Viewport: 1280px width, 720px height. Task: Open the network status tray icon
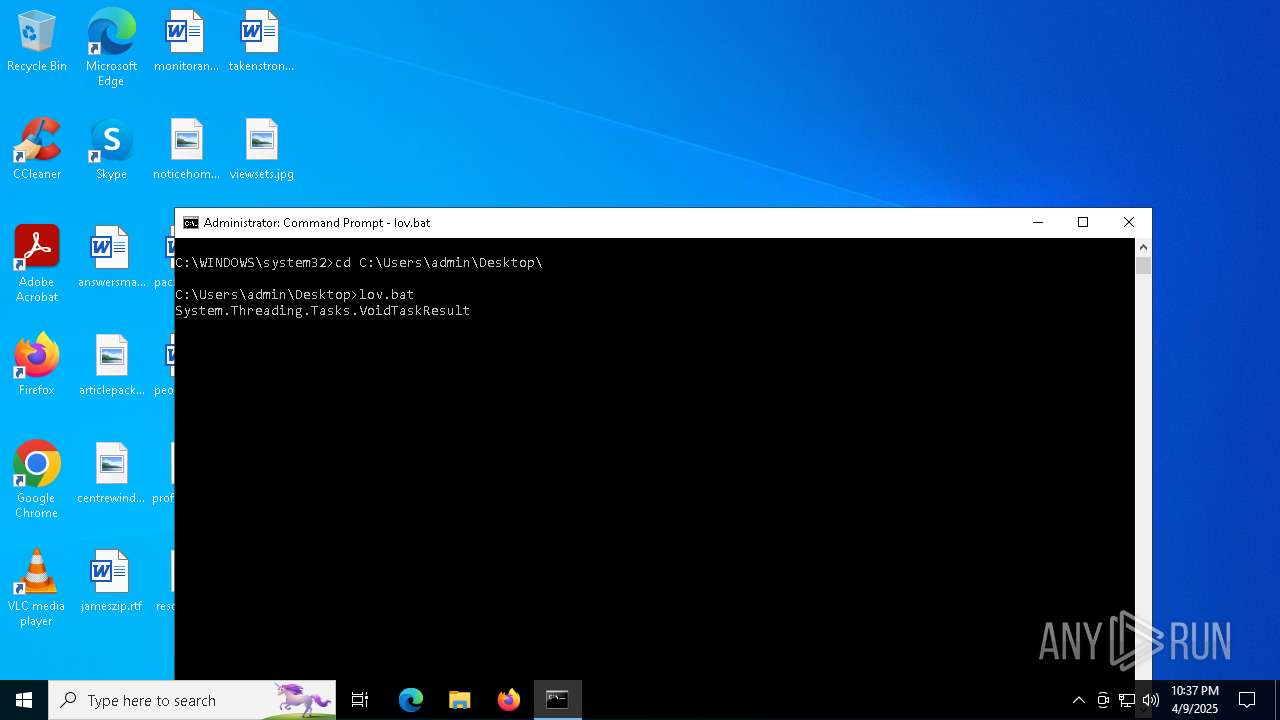pyautogui.click(x=1127, y=700)
